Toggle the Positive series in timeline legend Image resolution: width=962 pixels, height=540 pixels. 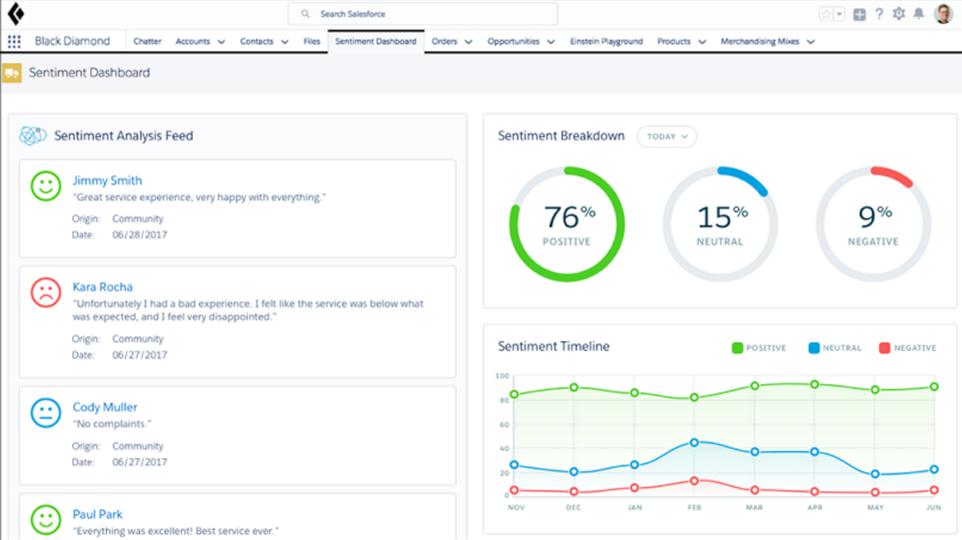(x=759, y=348)
